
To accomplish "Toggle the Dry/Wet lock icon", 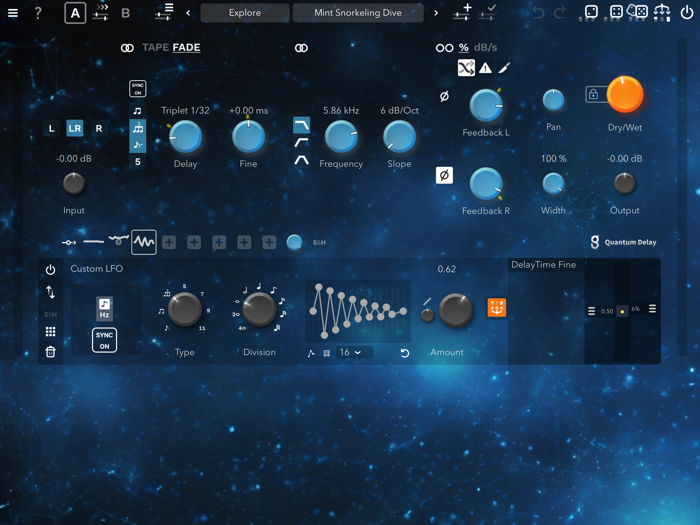I will tap(593, 94).
